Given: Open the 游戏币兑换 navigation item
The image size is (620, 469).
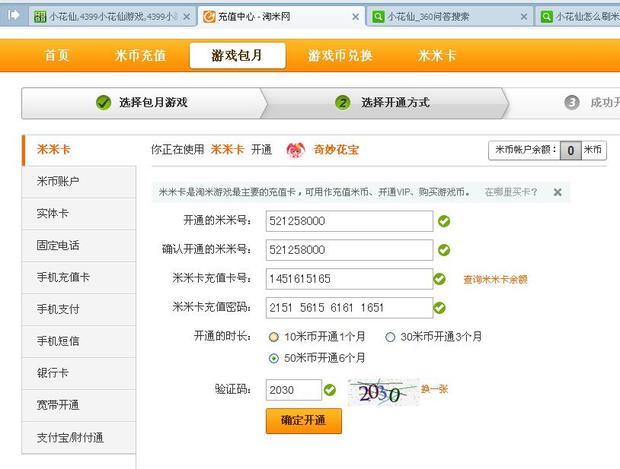Looking at the screenshot, I should [340, 55].
